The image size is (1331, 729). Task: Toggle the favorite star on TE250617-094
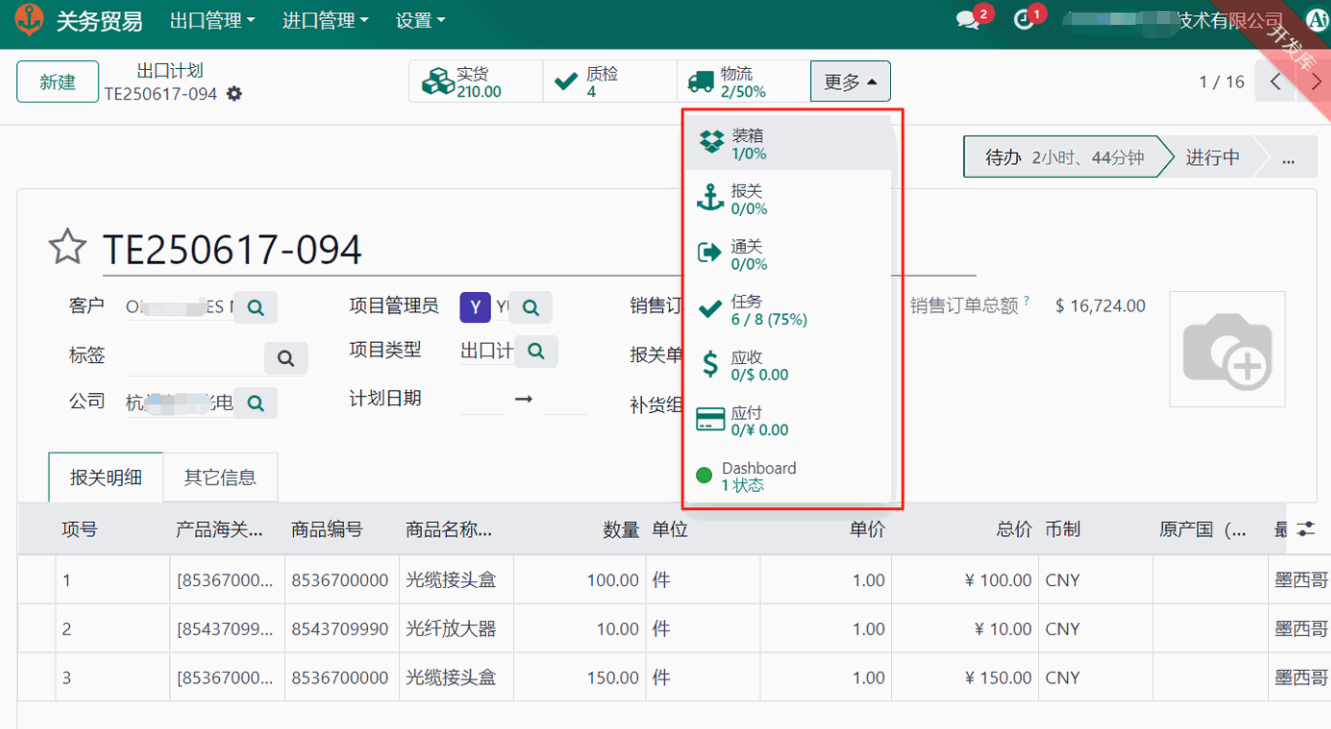pyautogui.click(x=67, y=247)
